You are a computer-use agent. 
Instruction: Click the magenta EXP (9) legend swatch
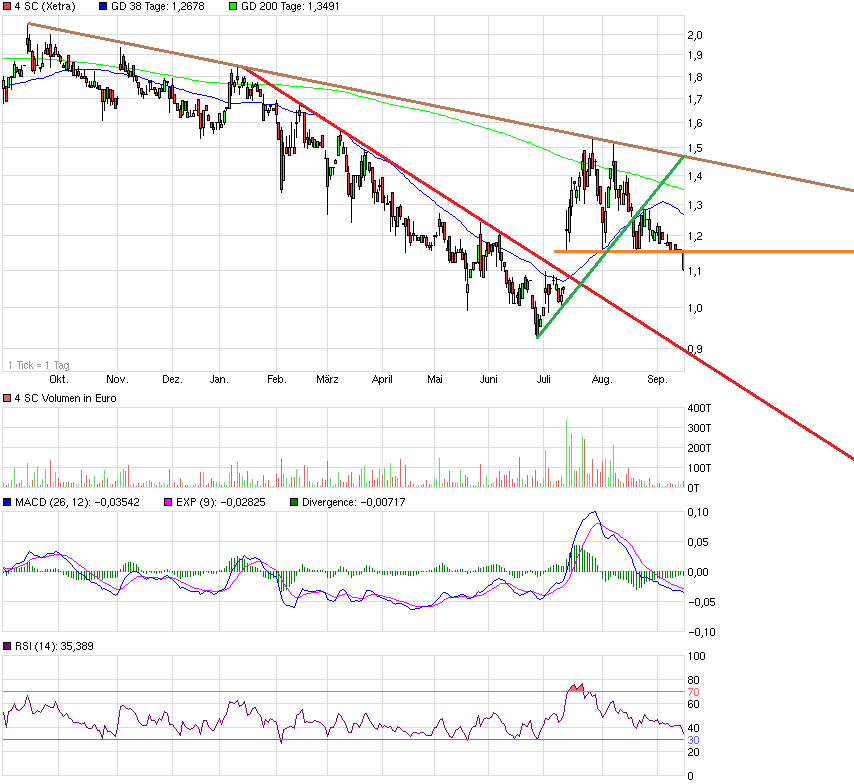tap(168, 502)
